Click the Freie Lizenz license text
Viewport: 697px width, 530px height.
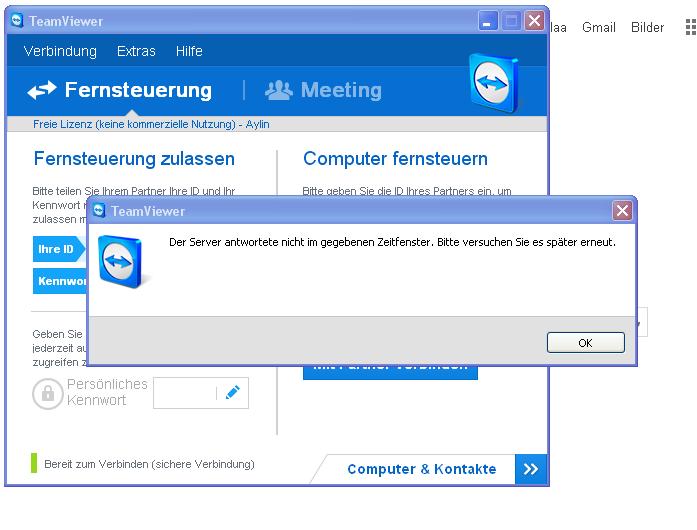pyautogui.click(x=151, y=124)
